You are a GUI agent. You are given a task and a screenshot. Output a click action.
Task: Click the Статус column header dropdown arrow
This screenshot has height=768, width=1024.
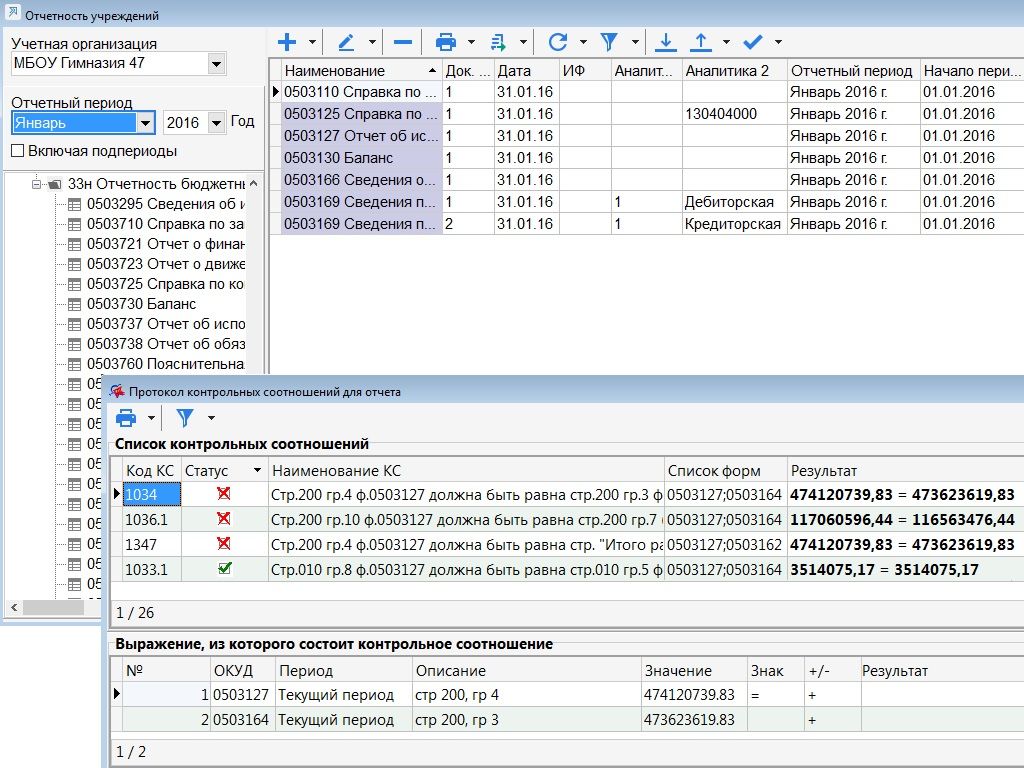click(257, 470)
